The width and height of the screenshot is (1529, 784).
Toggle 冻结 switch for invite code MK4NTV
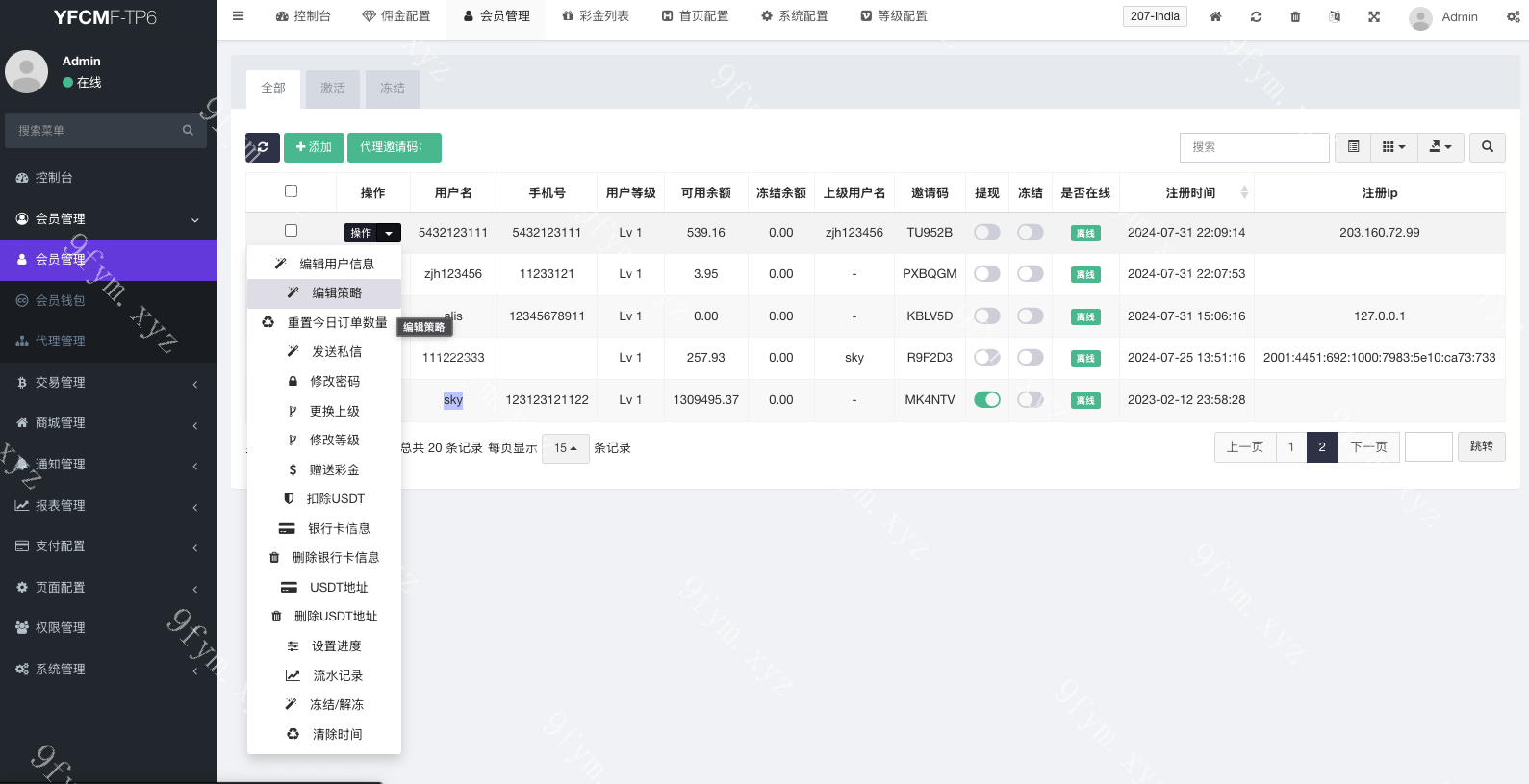(1031, 399)
